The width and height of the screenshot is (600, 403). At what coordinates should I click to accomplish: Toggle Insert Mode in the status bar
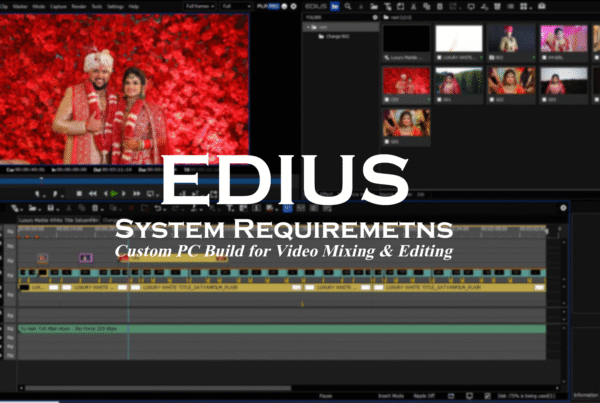coord(391,396)
